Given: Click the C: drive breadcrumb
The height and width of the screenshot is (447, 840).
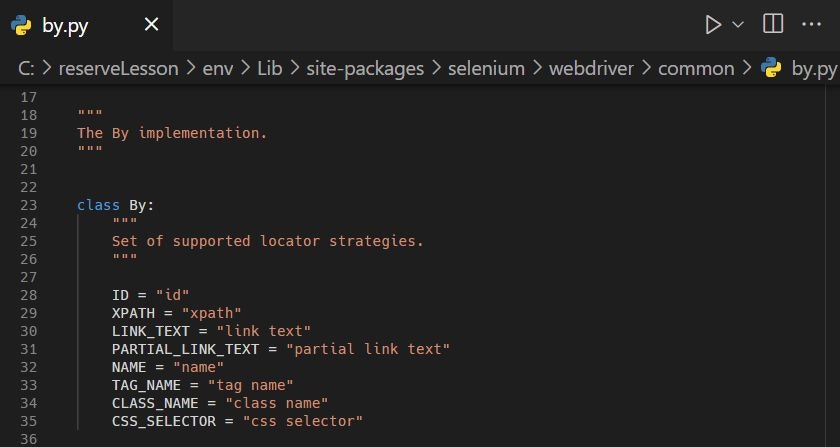Looking at the screenshot, I should [27, 69].
